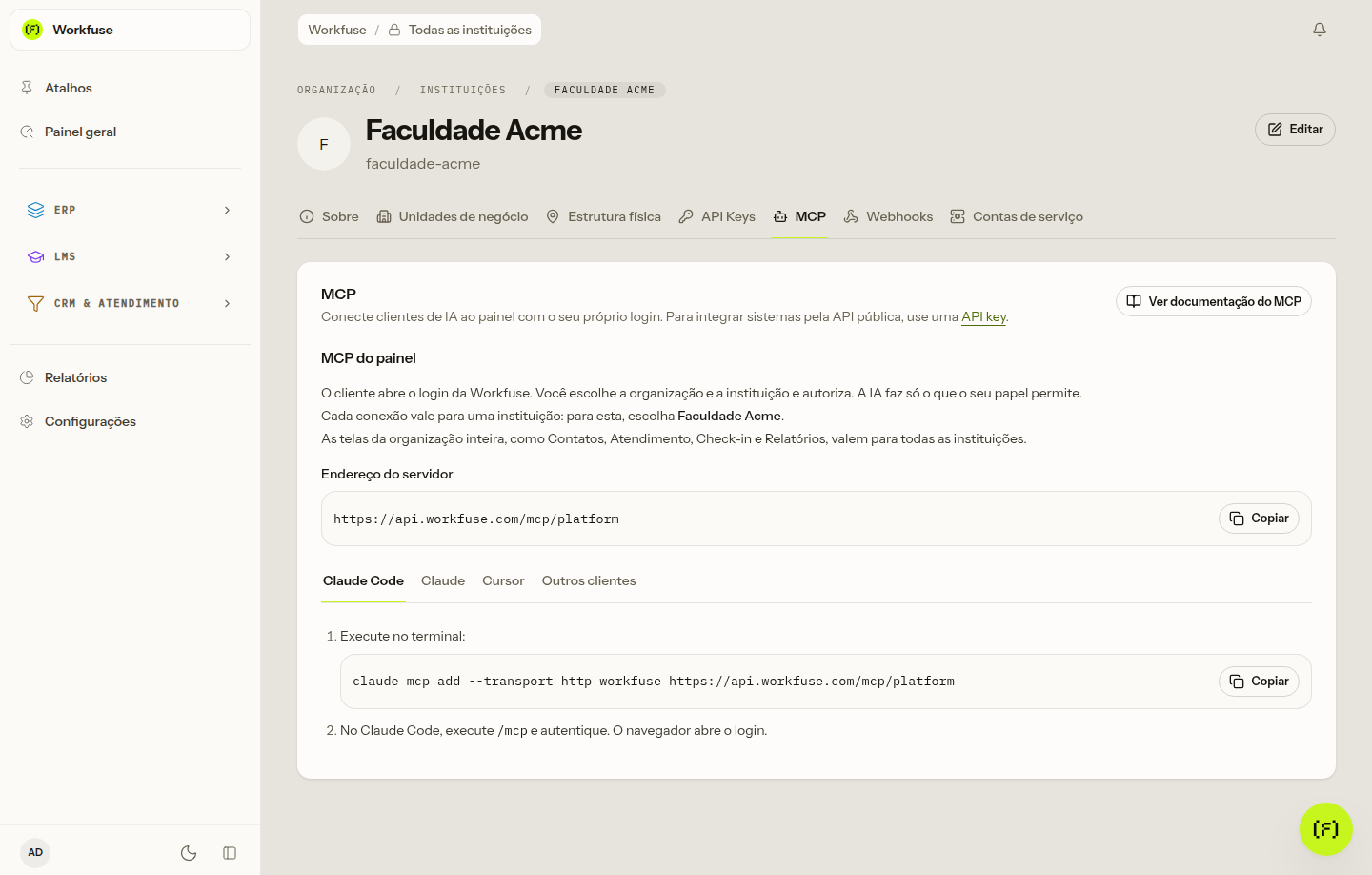This screenshot has width=1372, height=875.
Task: Expand the LMS section chevron
Action: point(227,256)
